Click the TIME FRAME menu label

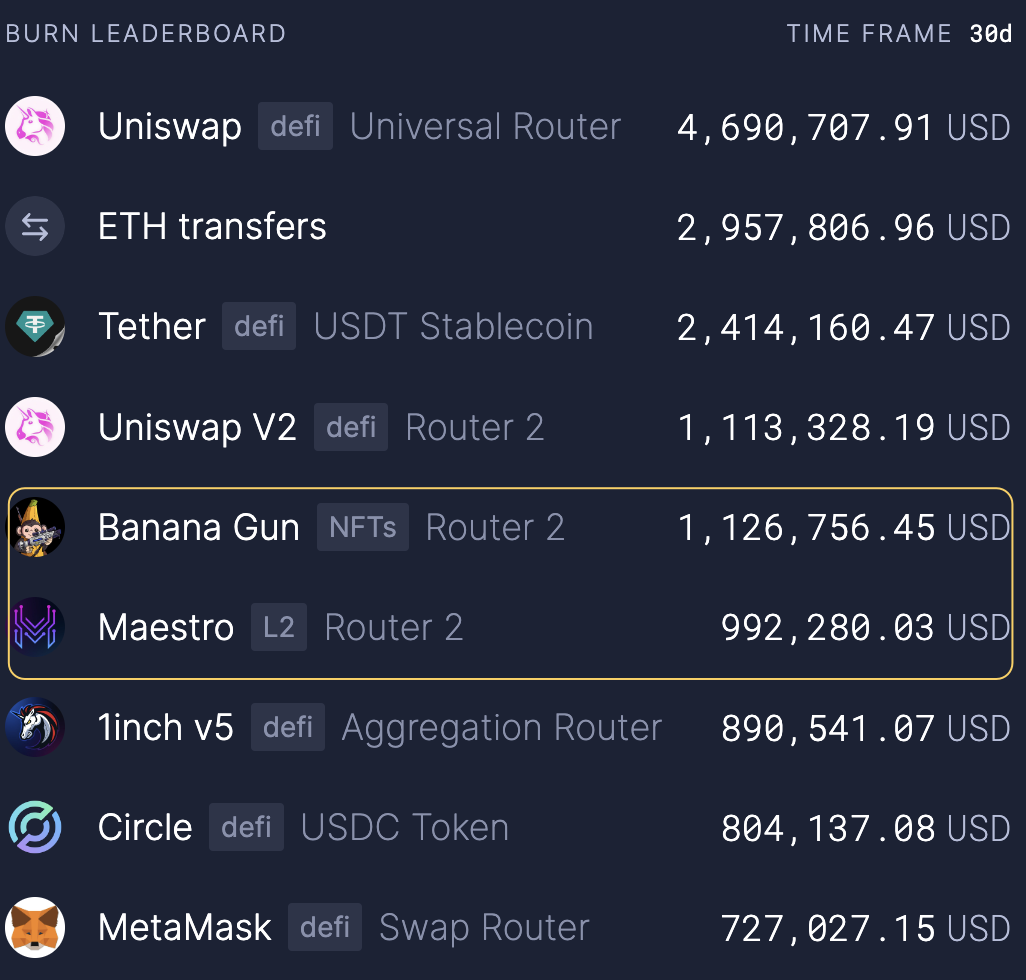(x=869, y=33)
